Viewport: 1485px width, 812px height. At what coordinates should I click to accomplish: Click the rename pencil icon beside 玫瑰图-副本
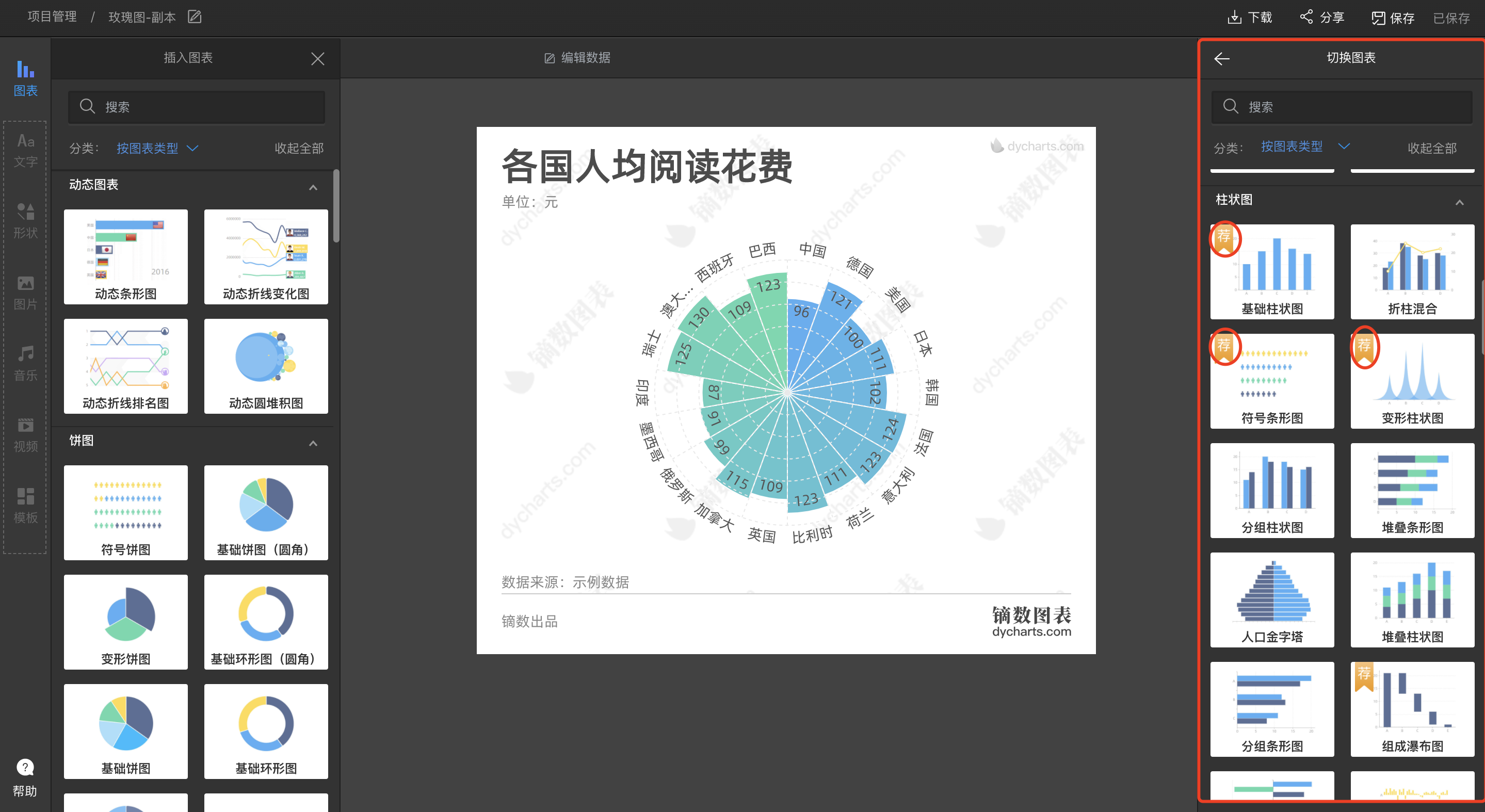195,17
